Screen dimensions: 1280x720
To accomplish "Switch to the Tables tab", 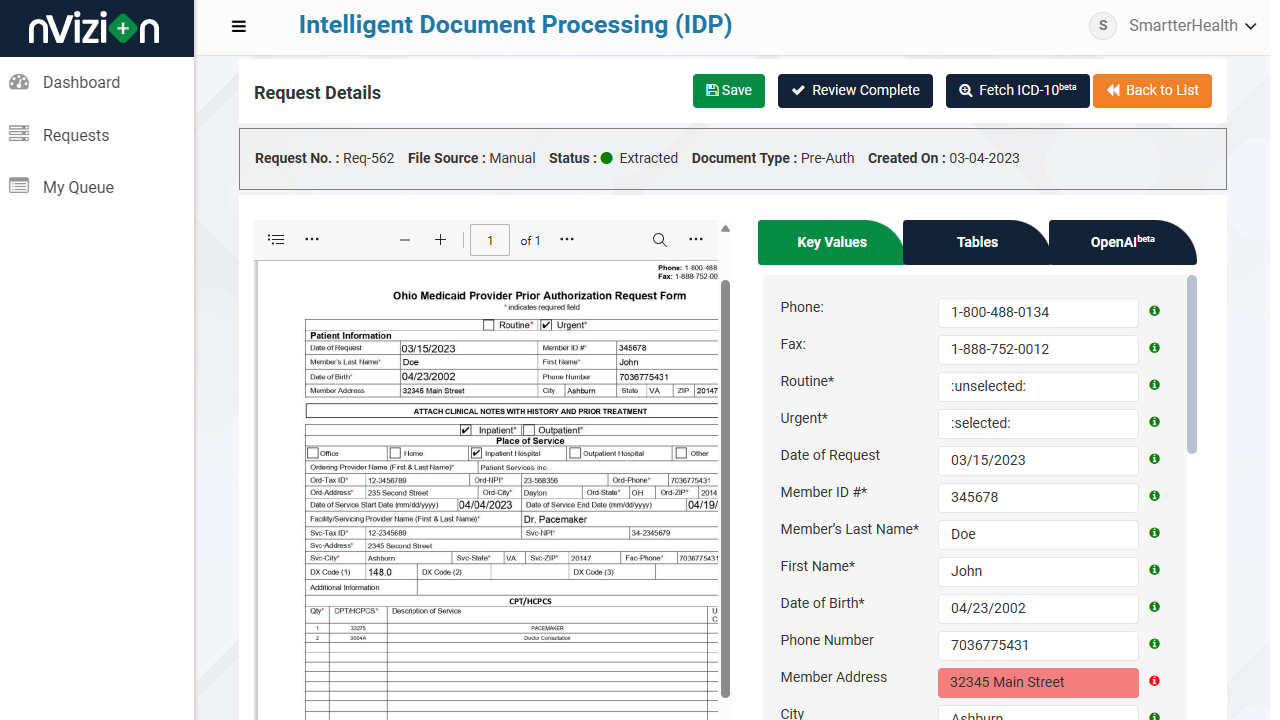I will [x=977, y=242].
